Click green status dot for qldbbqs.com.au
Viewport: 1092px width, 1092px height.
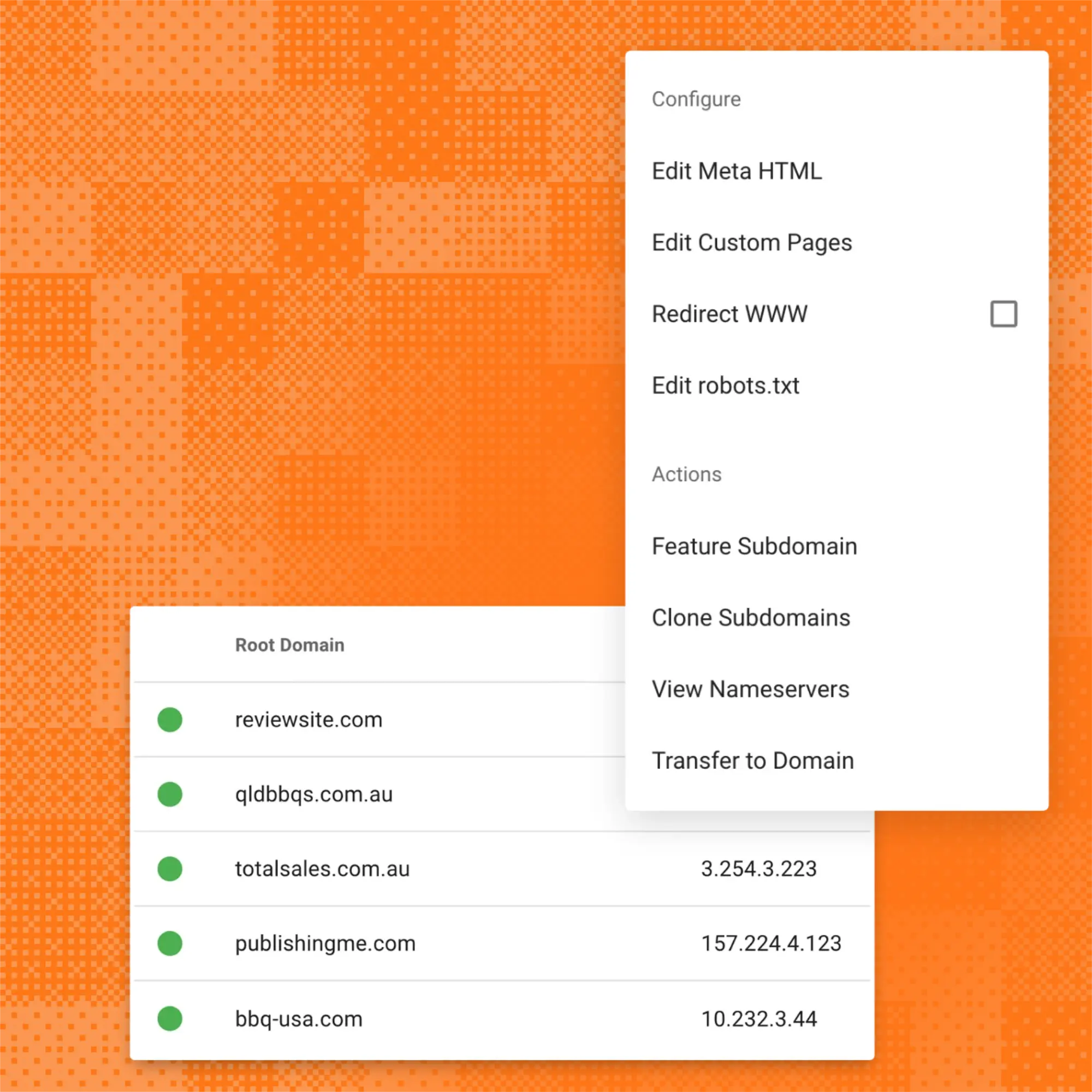click(x=170, y=794)
